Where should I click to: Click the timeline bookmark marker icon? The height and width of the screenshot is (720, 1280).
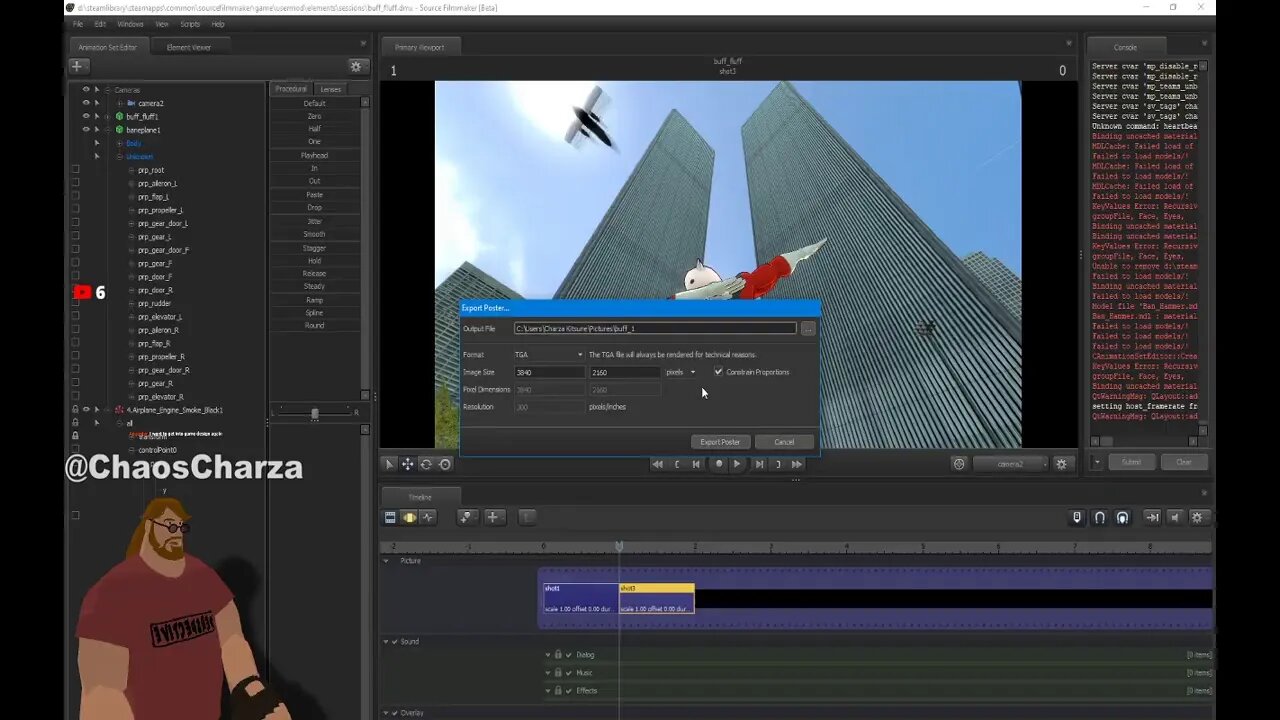tap(1077, 517)
